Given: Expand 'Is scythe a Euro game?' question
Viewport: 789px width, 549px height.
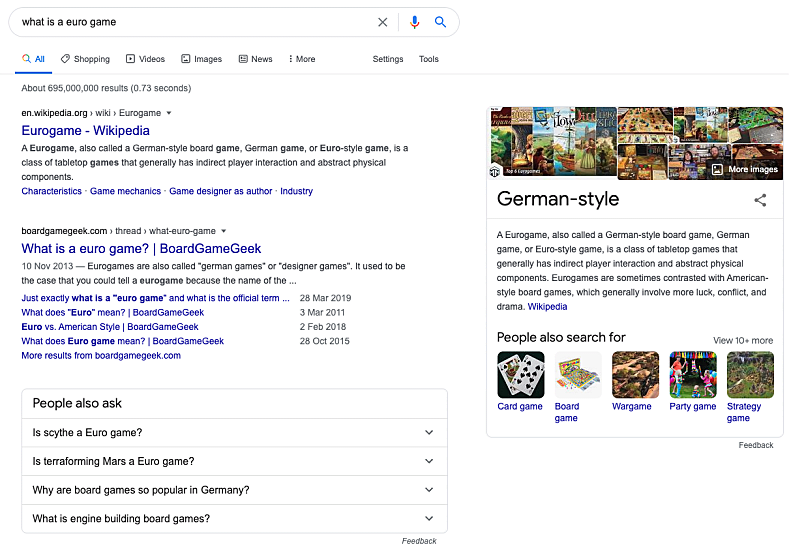Looking at the screenshot, I should tap(234, 433).
